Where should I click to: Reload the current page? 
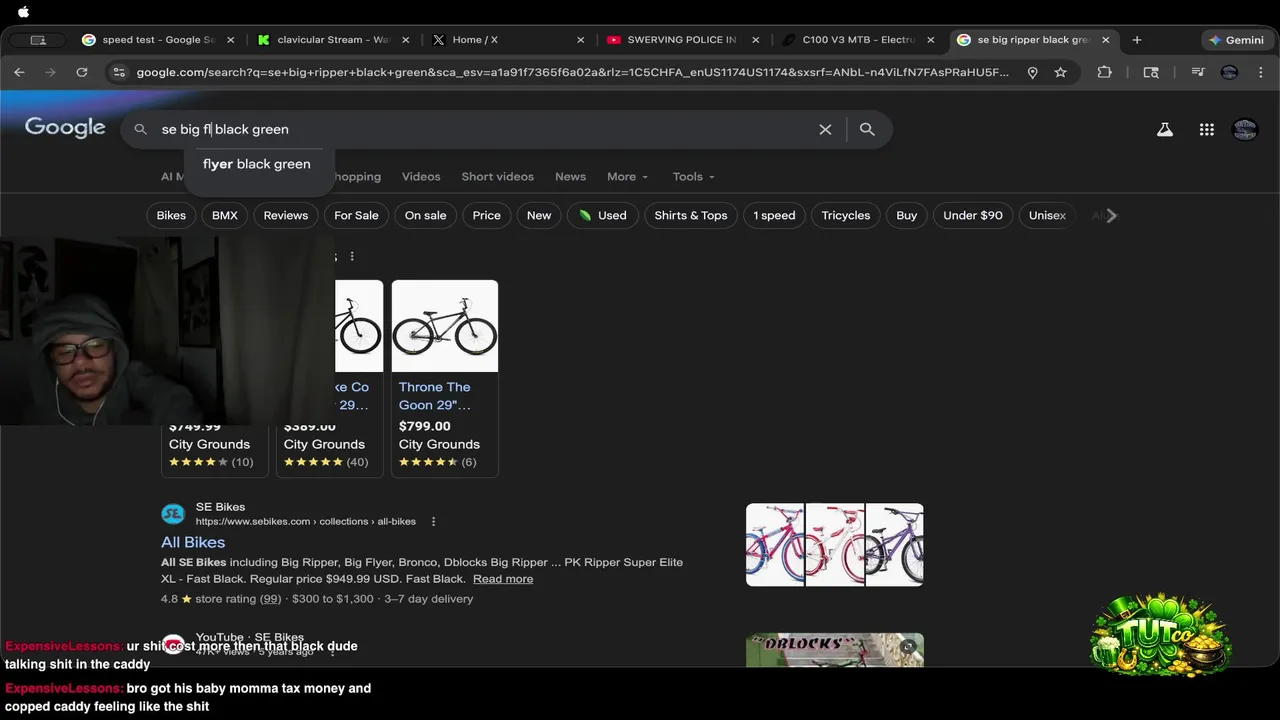tap(82, 72)
